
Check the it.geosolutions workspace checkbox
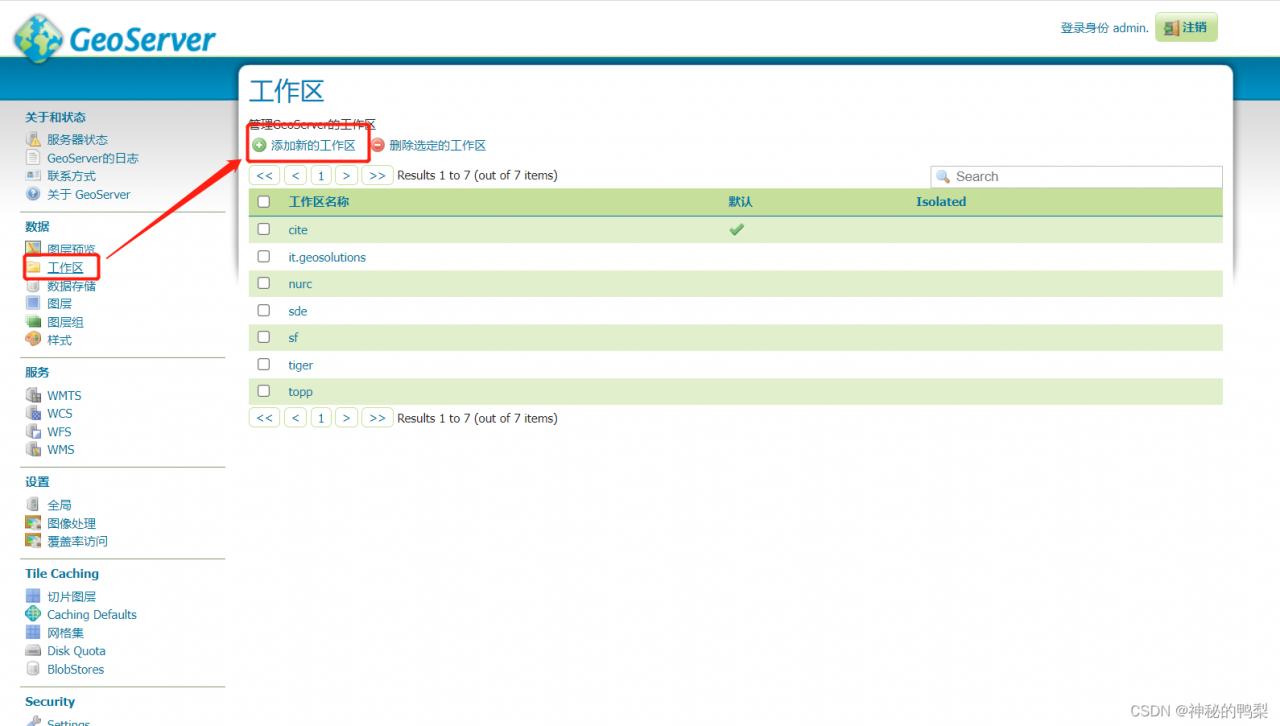(264, 256)
